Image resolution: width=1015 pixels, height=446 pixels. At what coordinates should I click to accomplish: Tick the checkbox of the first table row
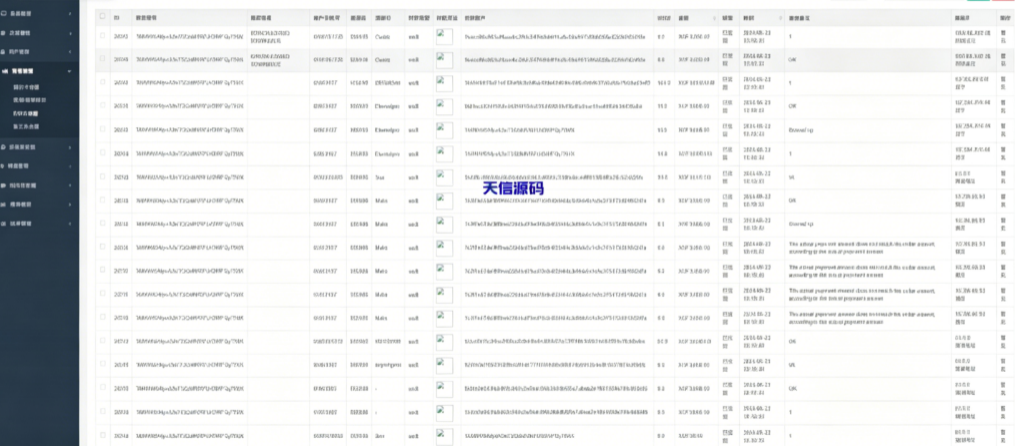(x=102, y=36)
